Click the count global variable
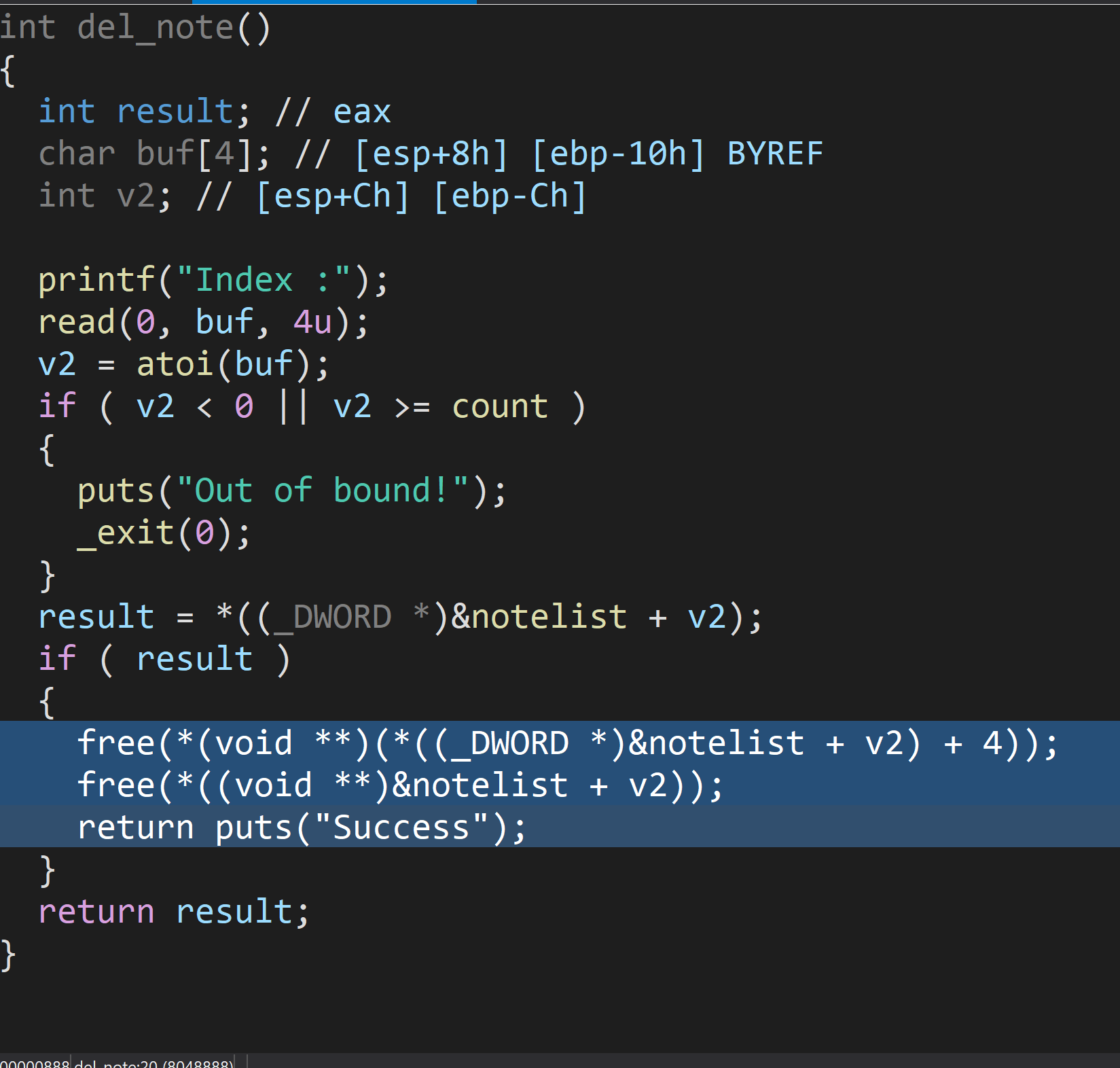1120x1068 pixels. [x=499, y=407]
